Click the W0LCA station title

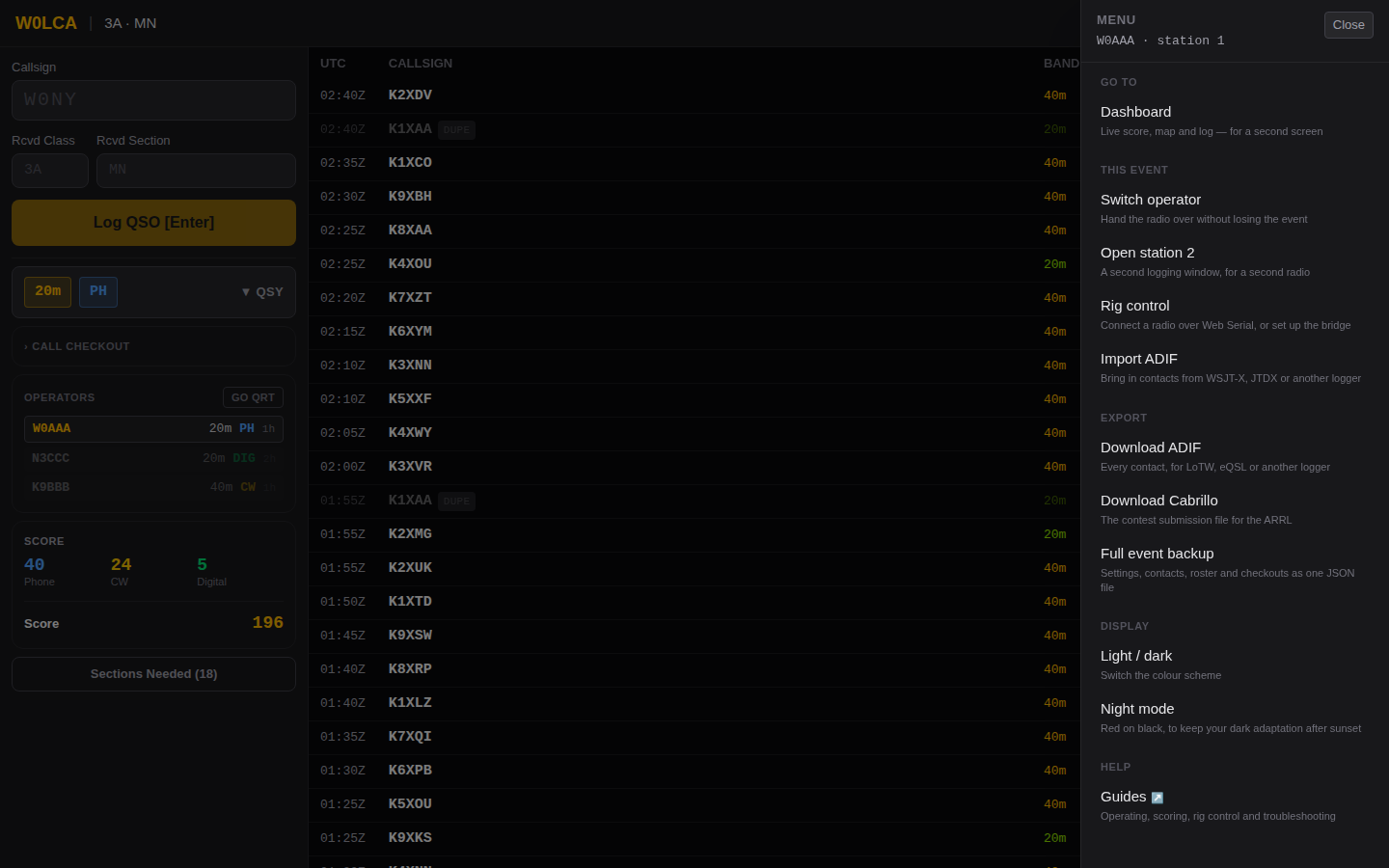[x=46, y=23]
